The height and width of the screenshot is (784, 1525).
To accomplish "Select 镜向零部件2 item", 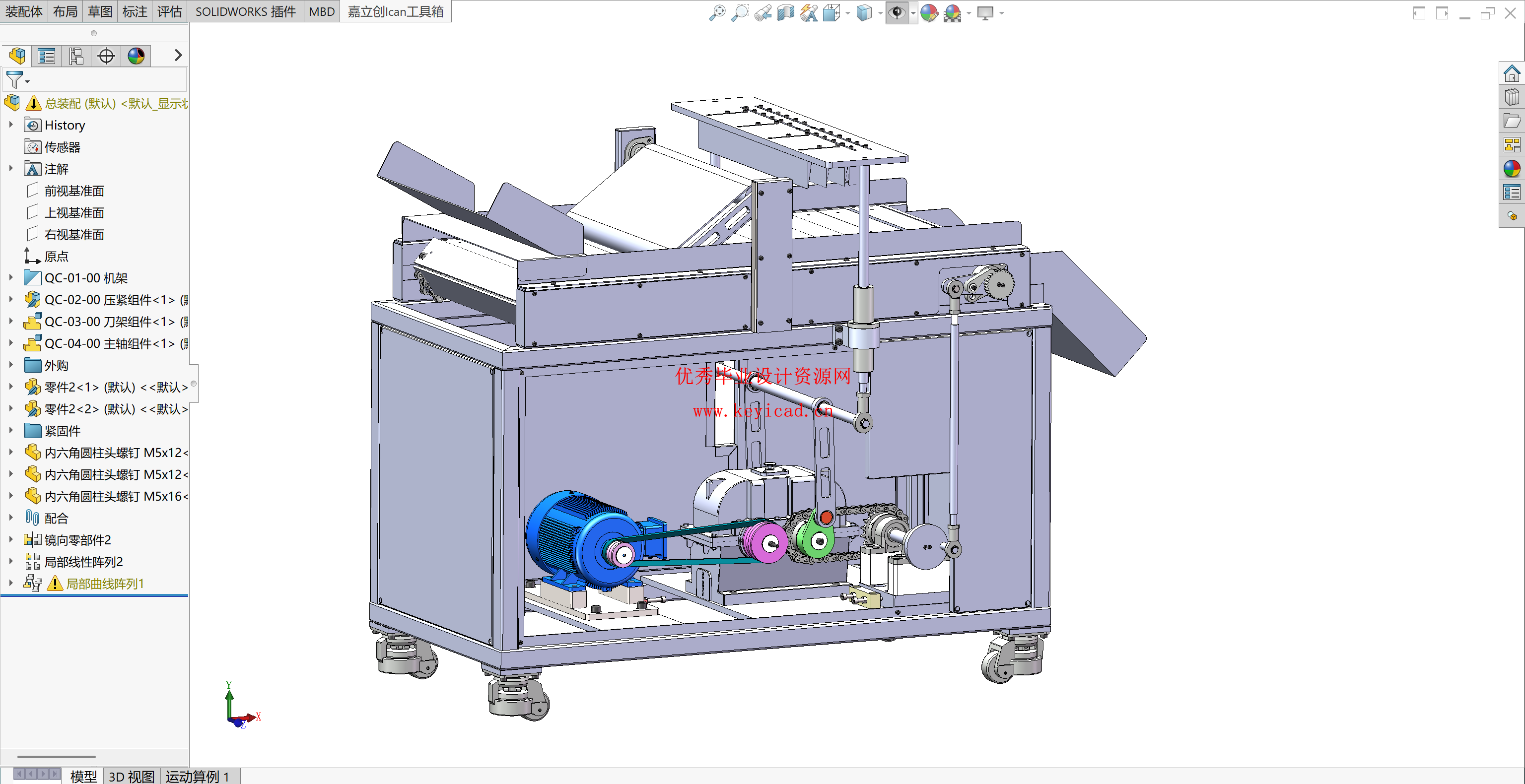I will (68, 540).
